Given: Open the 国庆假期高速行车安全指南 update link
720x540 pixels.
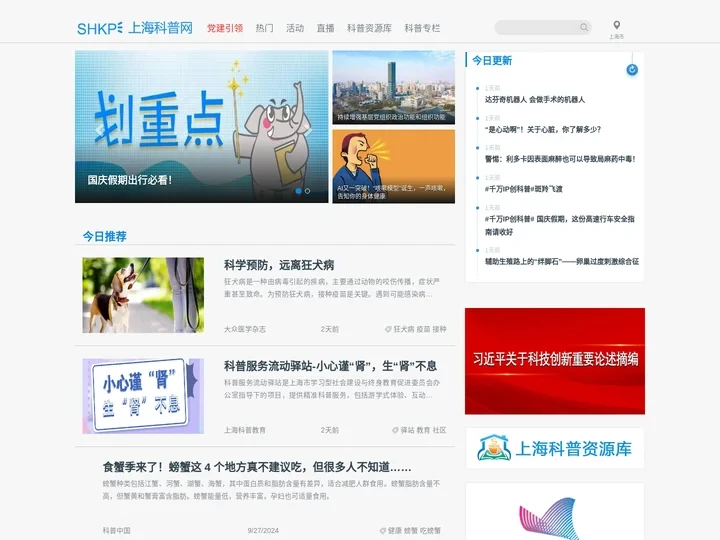Looking at the screenshot, I should click(560, 225).
